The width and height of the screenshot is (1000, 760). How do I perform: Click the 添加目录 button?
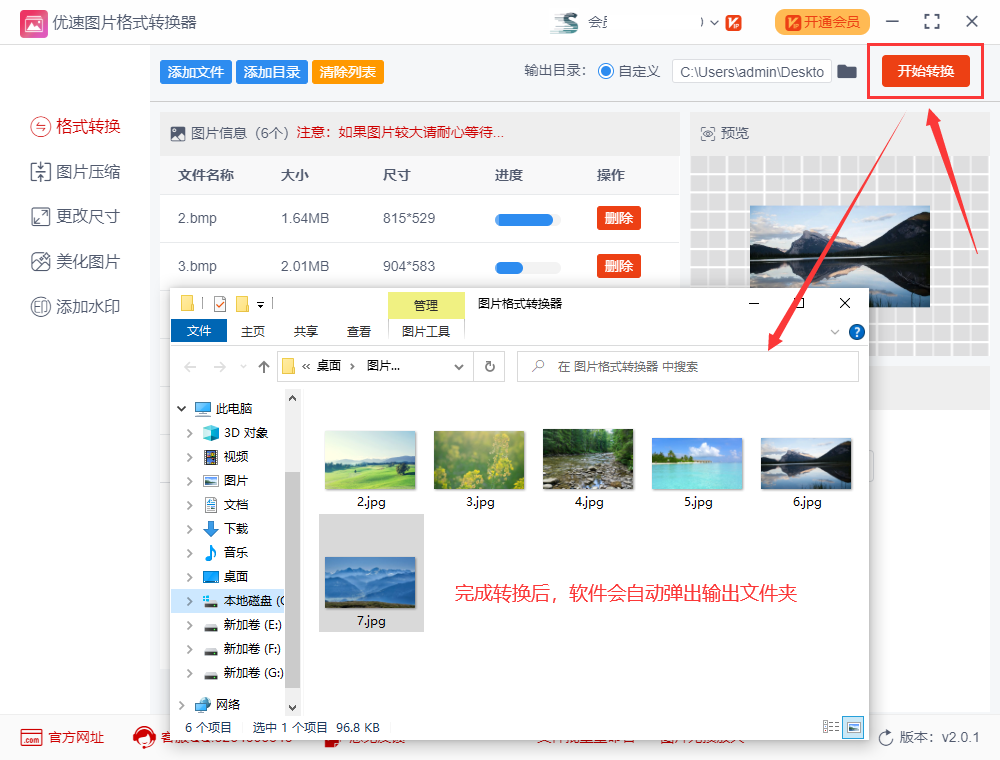[272, 72]
